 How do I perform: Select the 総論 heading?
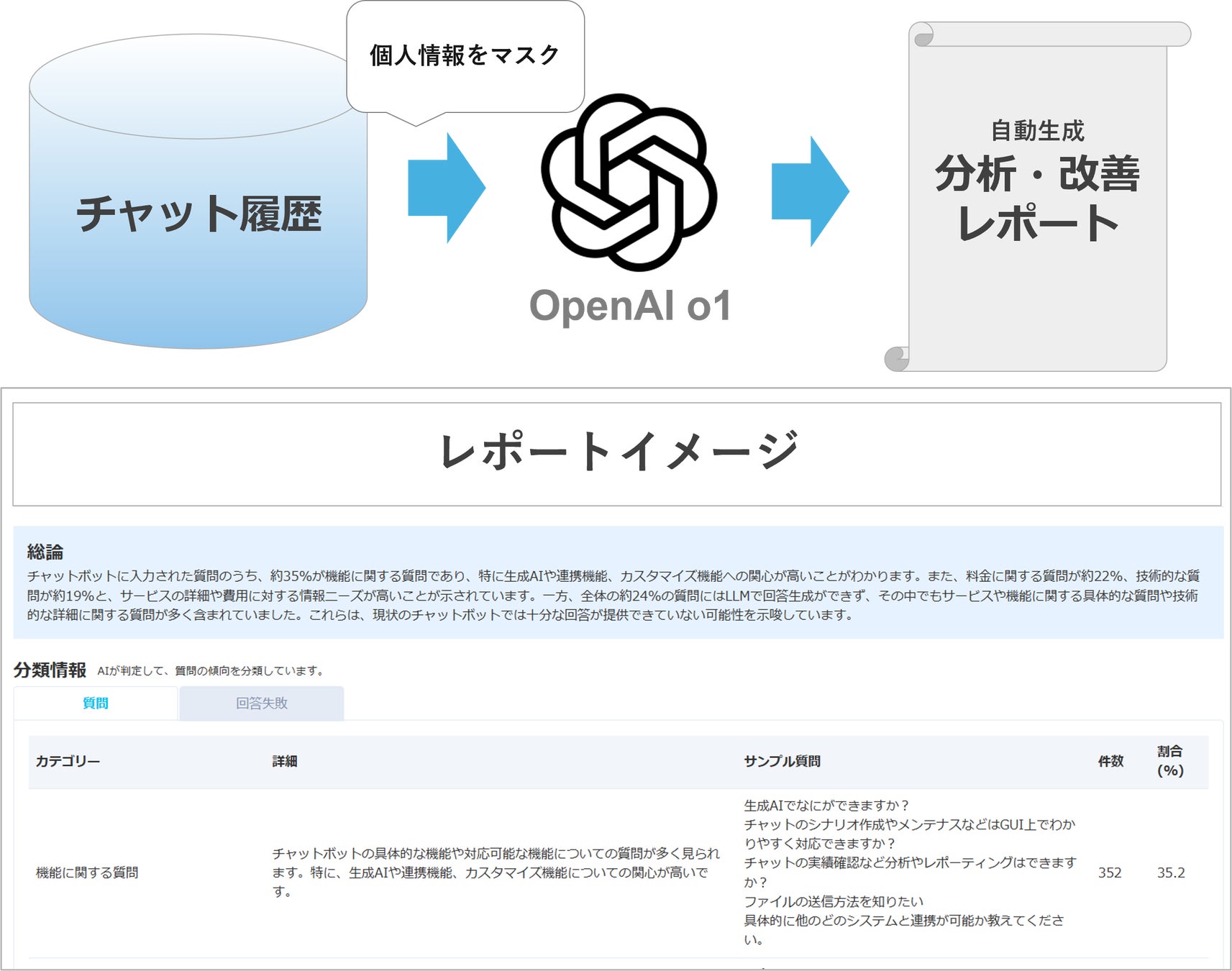[45, 552]
